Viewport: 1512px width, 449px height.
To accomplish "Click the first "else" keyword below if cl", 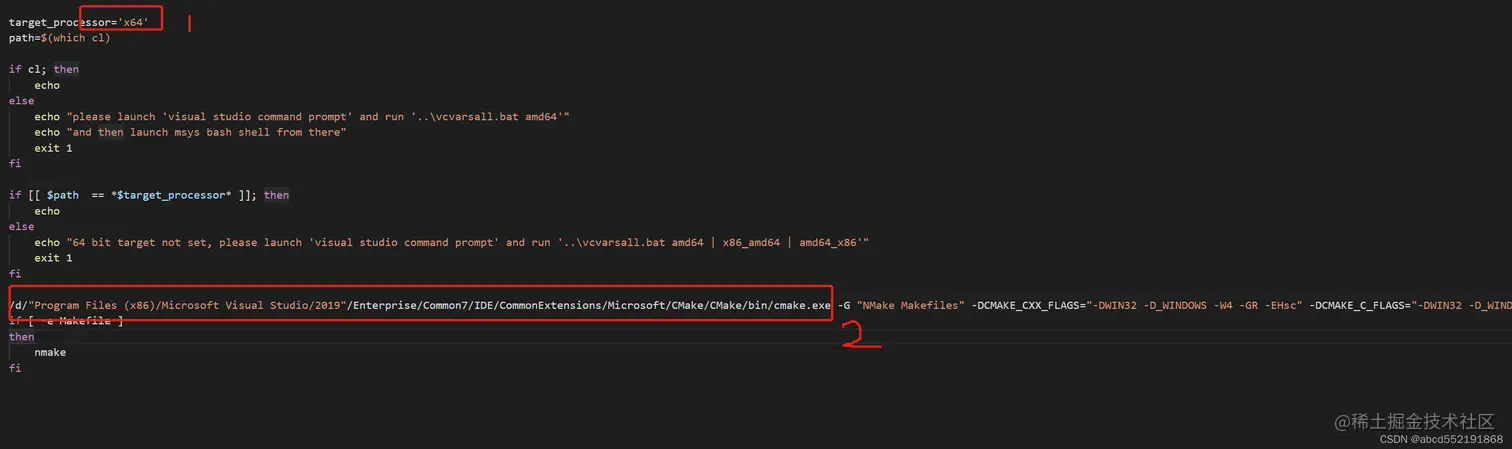I will pyautogui.click(x=21, y=101).
